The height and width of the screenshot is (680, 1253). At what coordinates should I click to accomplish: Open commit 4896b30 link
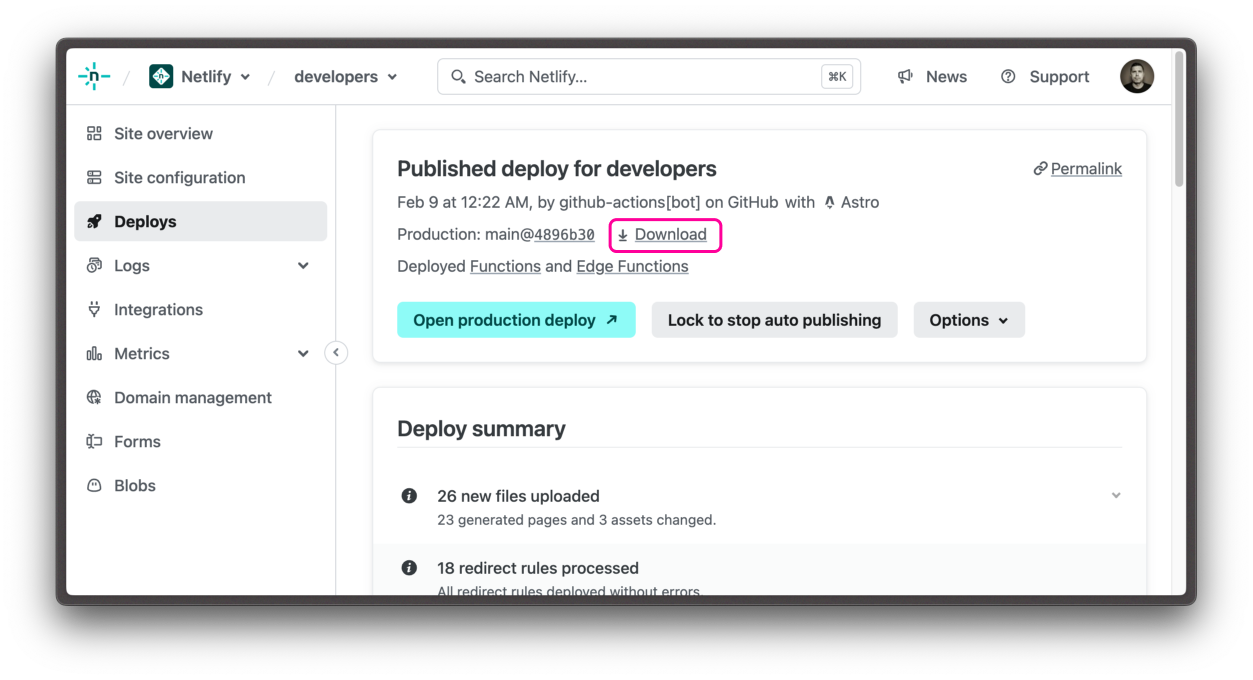pyautogui.click(x=564, y=235)
